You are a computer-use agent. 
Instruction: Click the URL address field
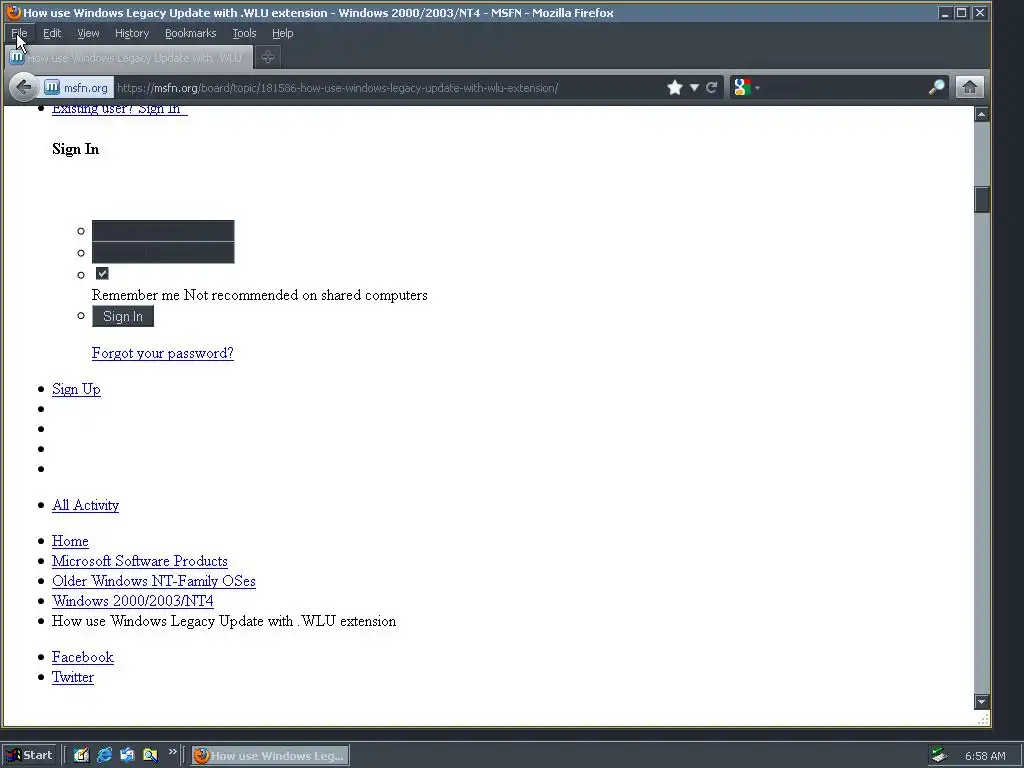[x=389, y=88]
